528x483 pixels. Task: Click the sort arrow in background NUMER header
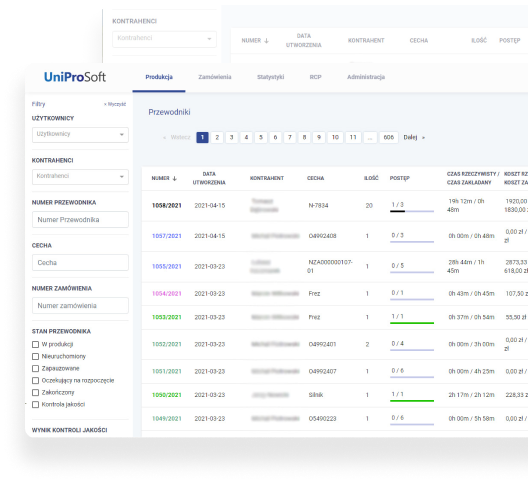coord(266,40)
